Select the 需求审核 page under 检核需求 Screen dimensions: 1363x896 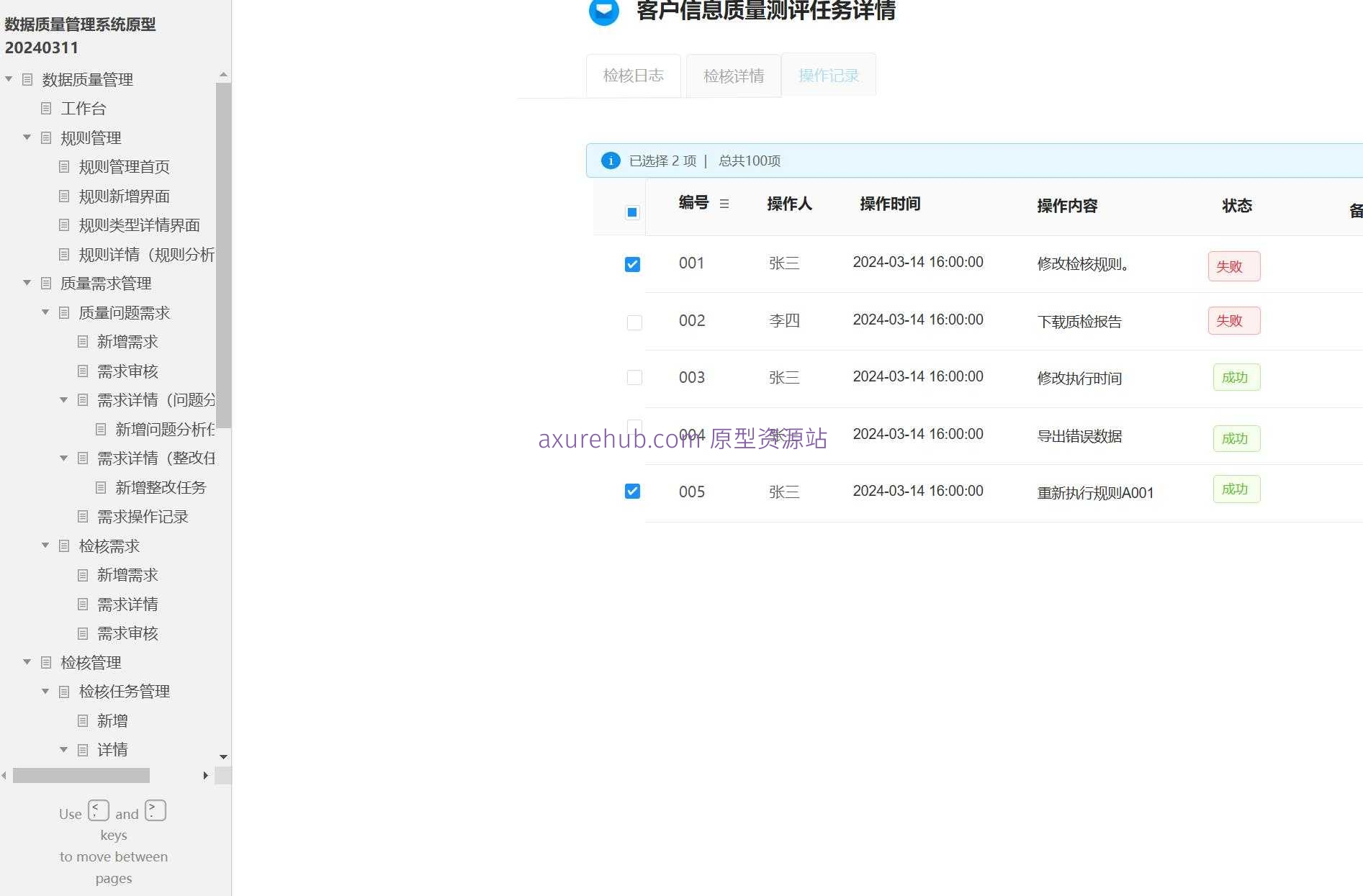click(128, 633)
